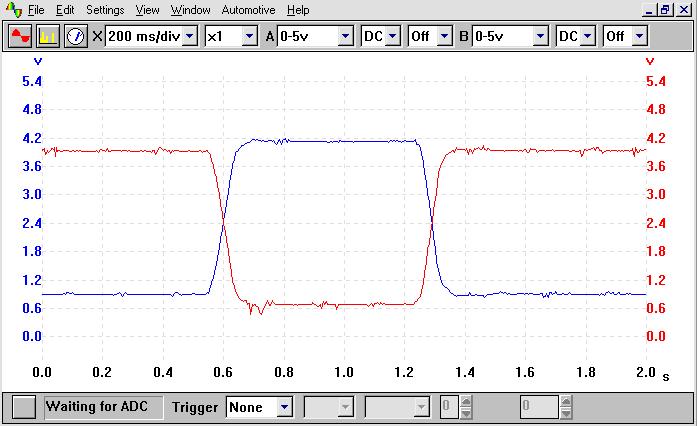Change channel A DC coupling dropdown
The image size is (697, 426).
point(392,36)
